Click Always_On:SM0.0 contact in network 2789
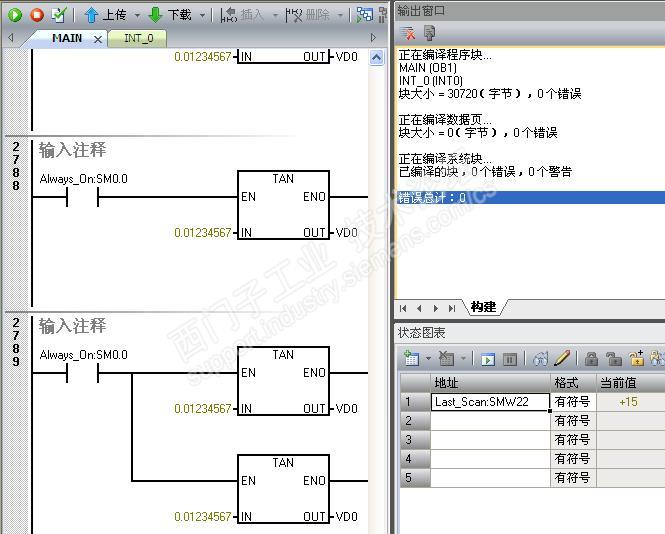 pos(83,373)
